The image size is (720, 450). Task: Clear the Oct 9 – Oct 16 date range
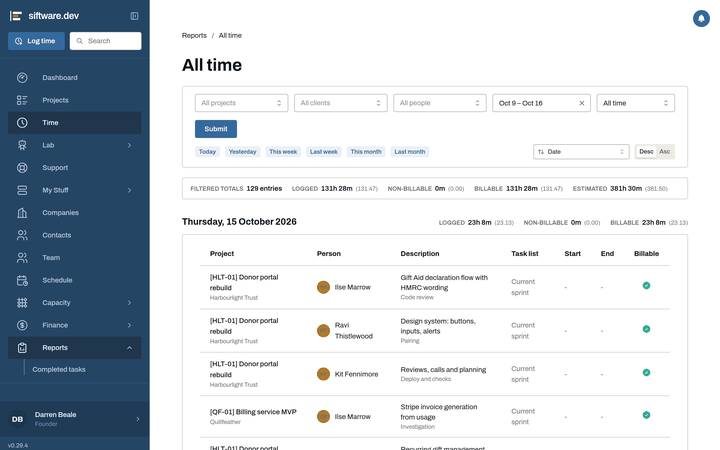pos(581,103)
